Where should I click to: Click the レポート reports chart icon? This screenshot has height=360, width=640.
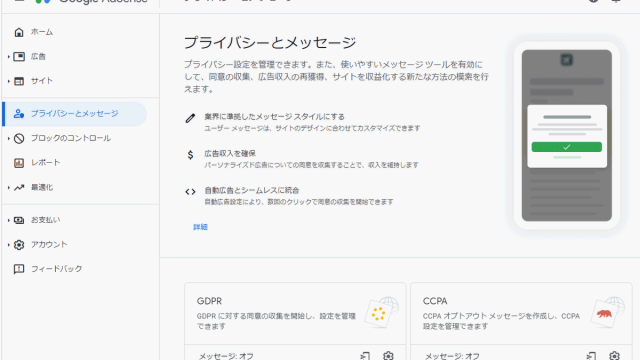coord(19,163)
